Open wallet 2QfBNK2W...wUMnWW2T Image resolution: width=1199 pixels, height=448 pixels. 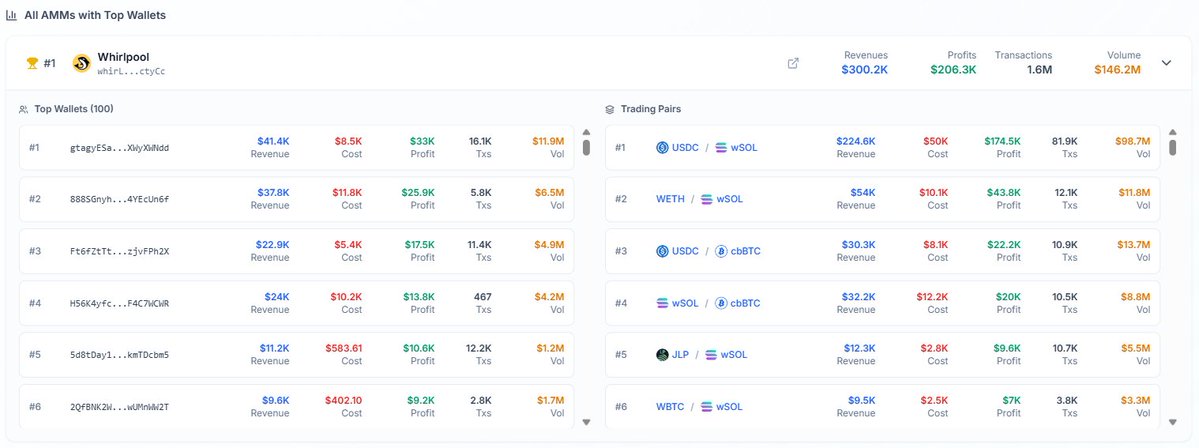click(x=119, y=407)
